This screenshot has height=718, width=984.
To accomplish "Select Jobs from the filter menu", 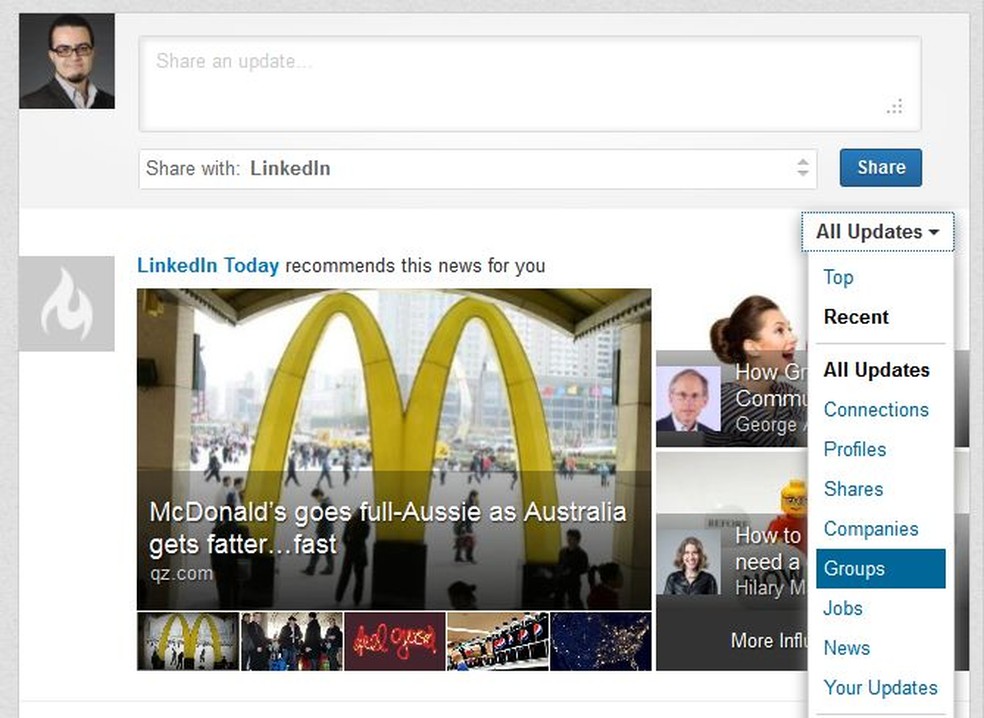I will pyautogui.click(x=842, y=608).
